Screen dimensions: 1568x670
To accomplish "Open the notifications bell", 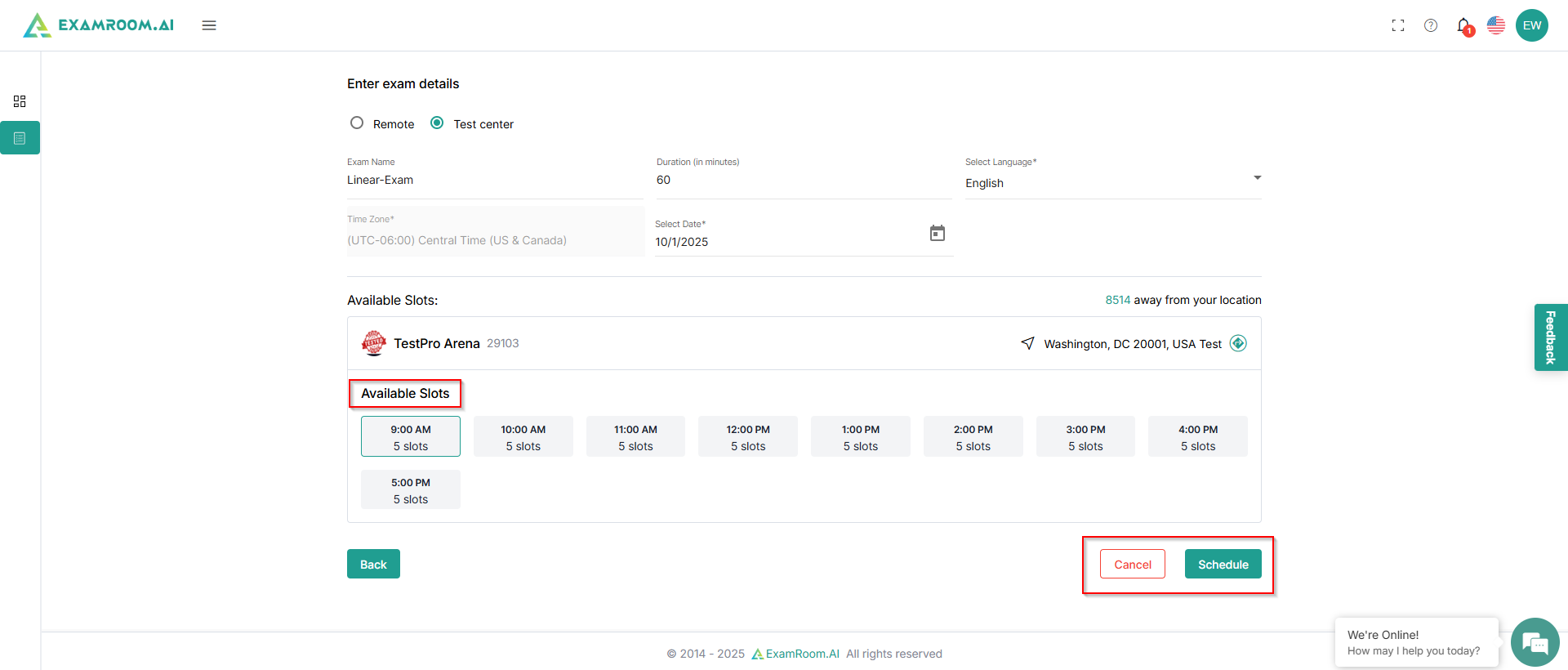I will 1463,25.
